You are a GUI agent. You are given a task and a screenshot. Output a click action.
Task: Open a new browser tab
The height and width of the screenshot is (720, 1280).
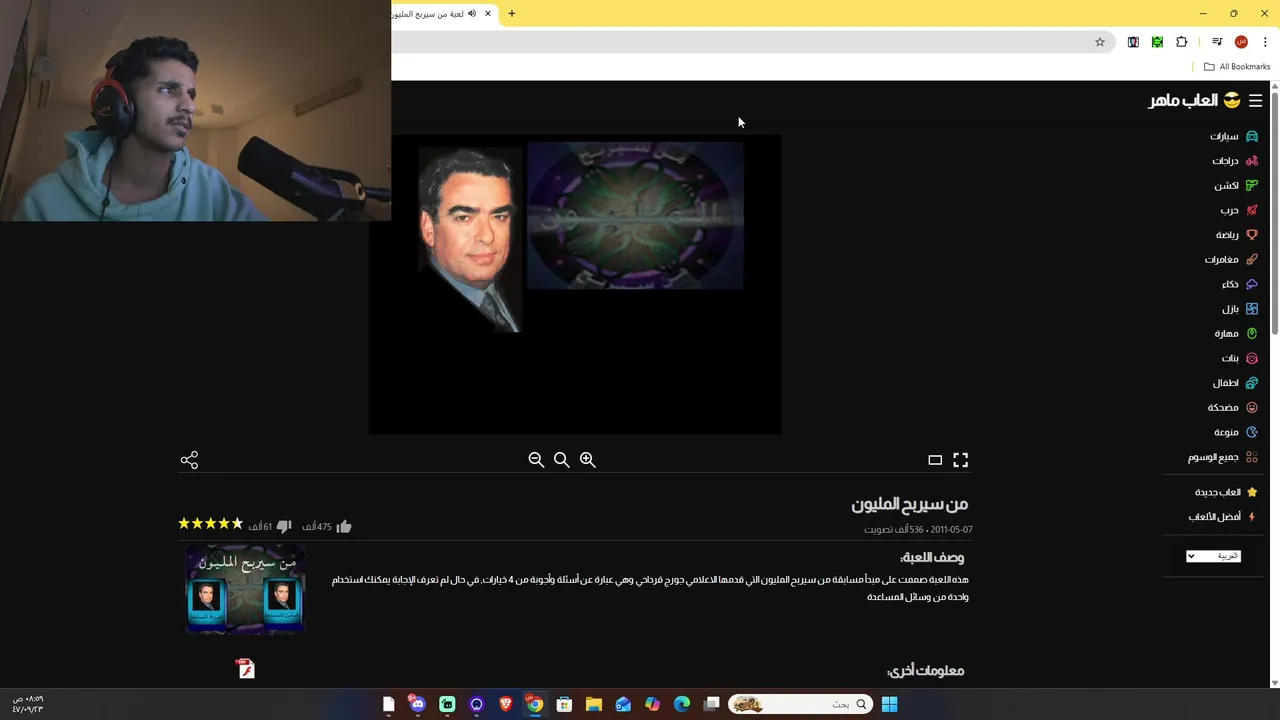coord(512,14)
